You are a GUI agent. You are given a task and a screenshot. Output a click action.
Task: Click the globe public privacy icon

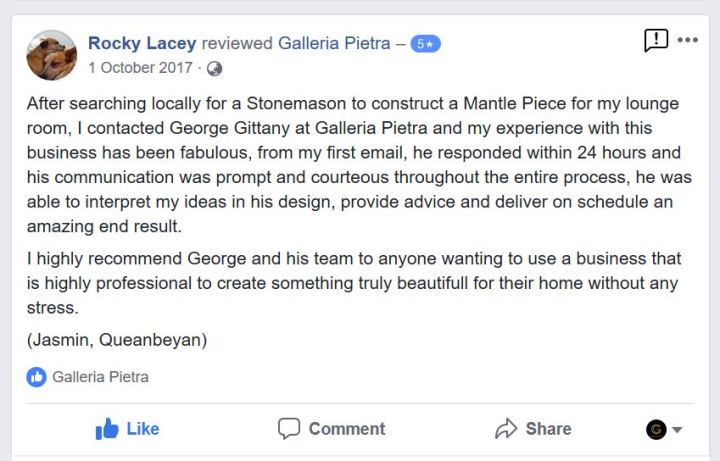[x=214, y=69]
